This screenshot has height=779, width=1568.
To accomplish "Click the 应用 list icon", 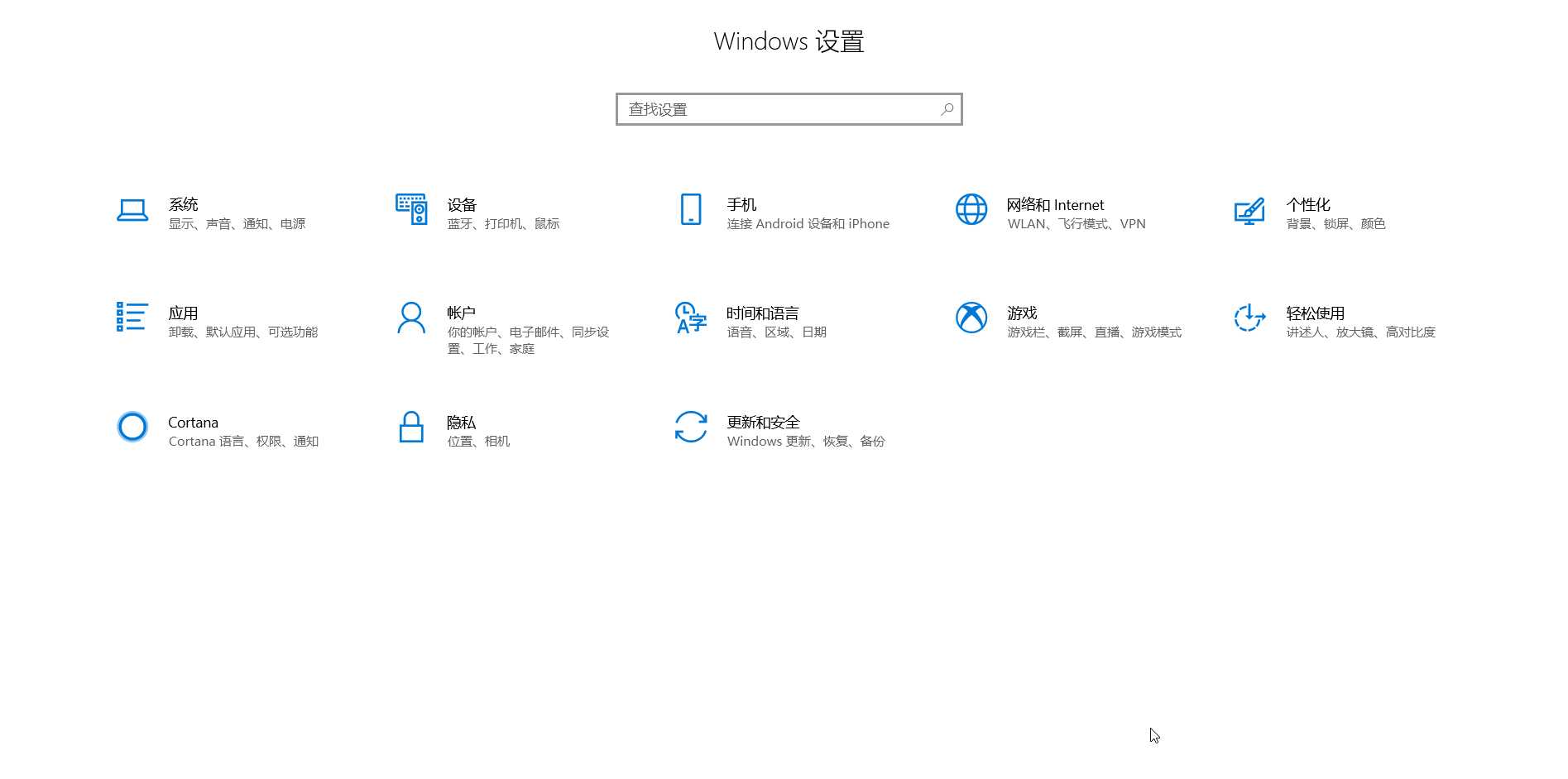I will (132, 317).
